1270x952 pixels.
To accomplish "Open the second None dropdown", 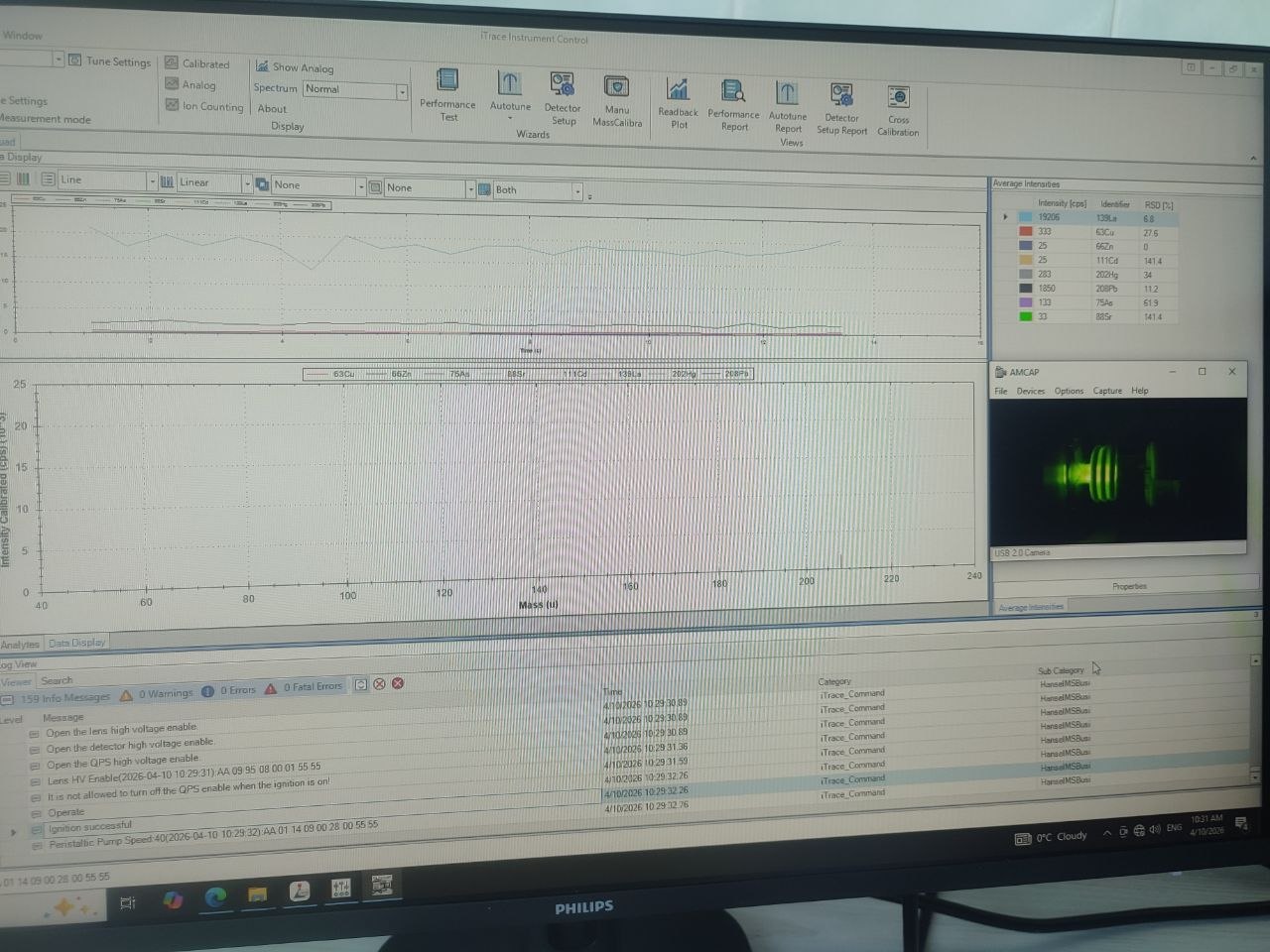I will coord(430,187).
